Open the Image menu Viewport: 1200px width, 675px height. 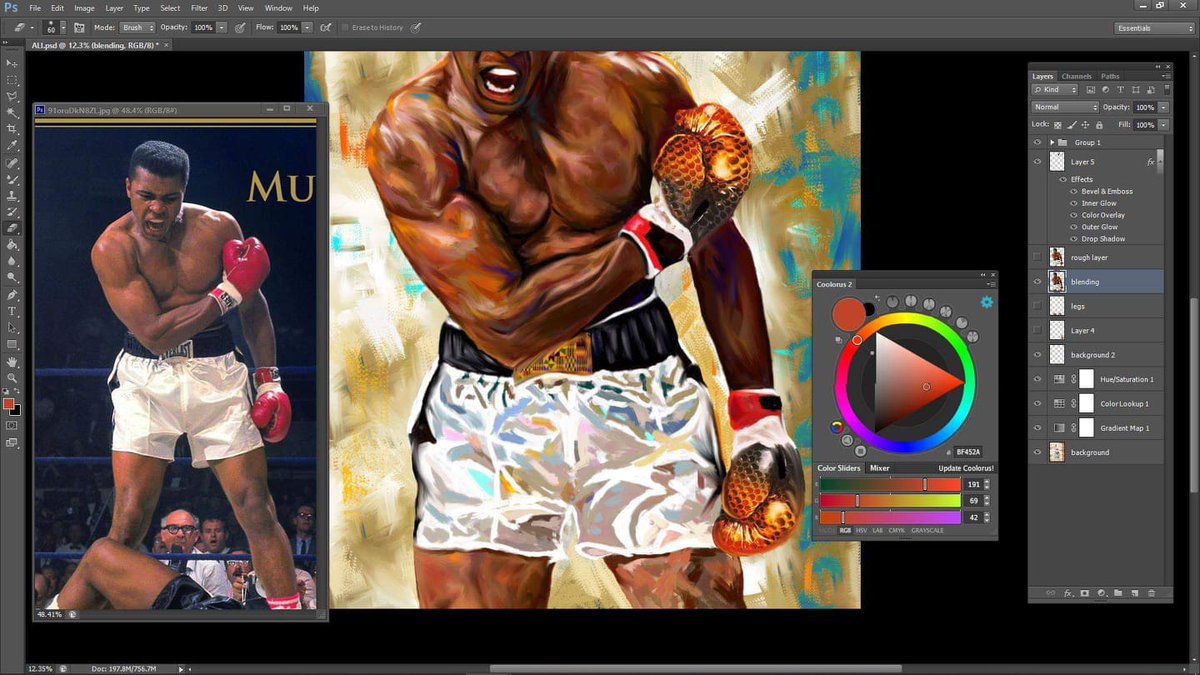(84, 8)
